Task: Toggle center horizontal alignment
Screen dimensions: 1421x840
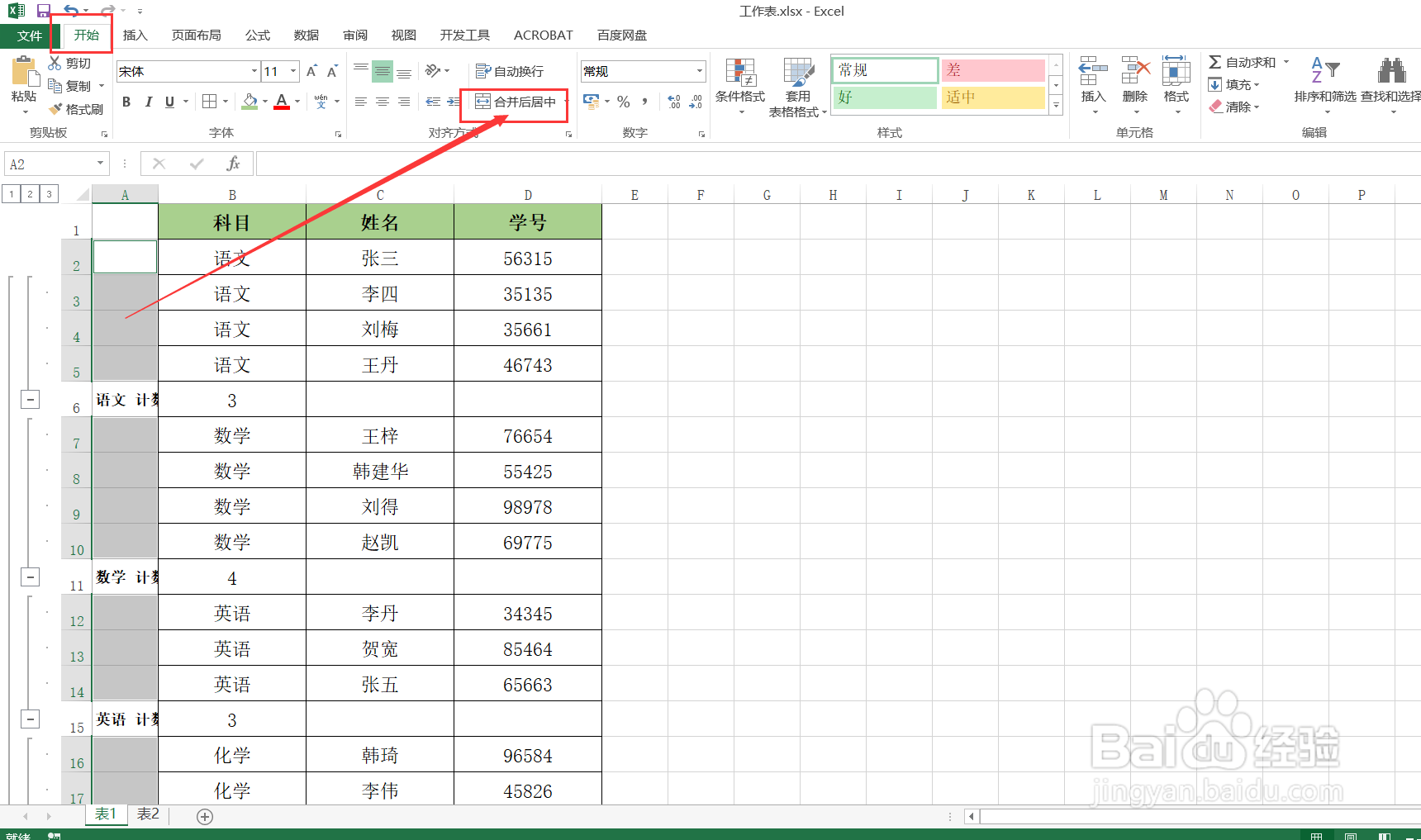Action: 383,102
